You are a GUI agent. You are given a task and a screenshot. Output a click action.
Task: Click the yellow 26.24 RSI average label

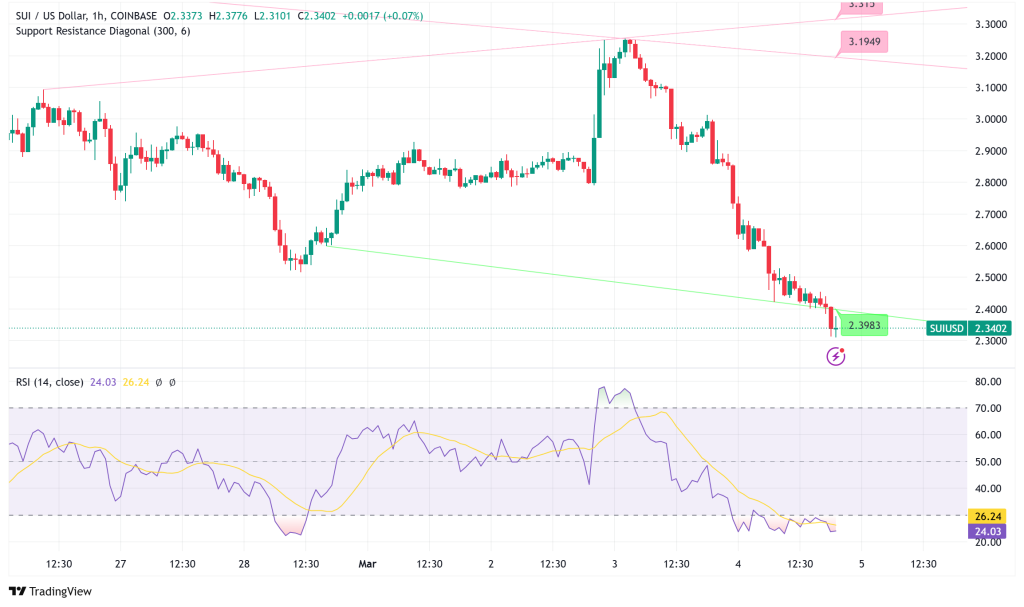(x=988, y=516)
